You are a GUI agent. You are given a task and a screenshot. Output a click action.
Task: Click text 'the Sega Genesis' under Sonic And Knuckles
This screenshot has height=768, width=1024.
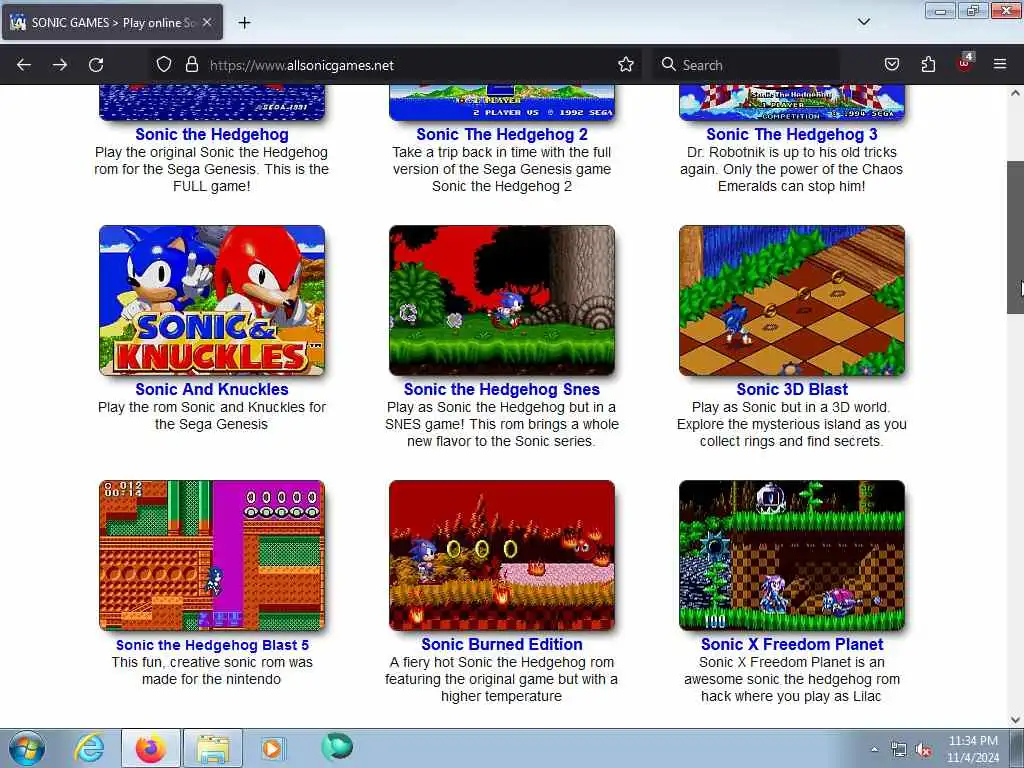click(212, 424)
